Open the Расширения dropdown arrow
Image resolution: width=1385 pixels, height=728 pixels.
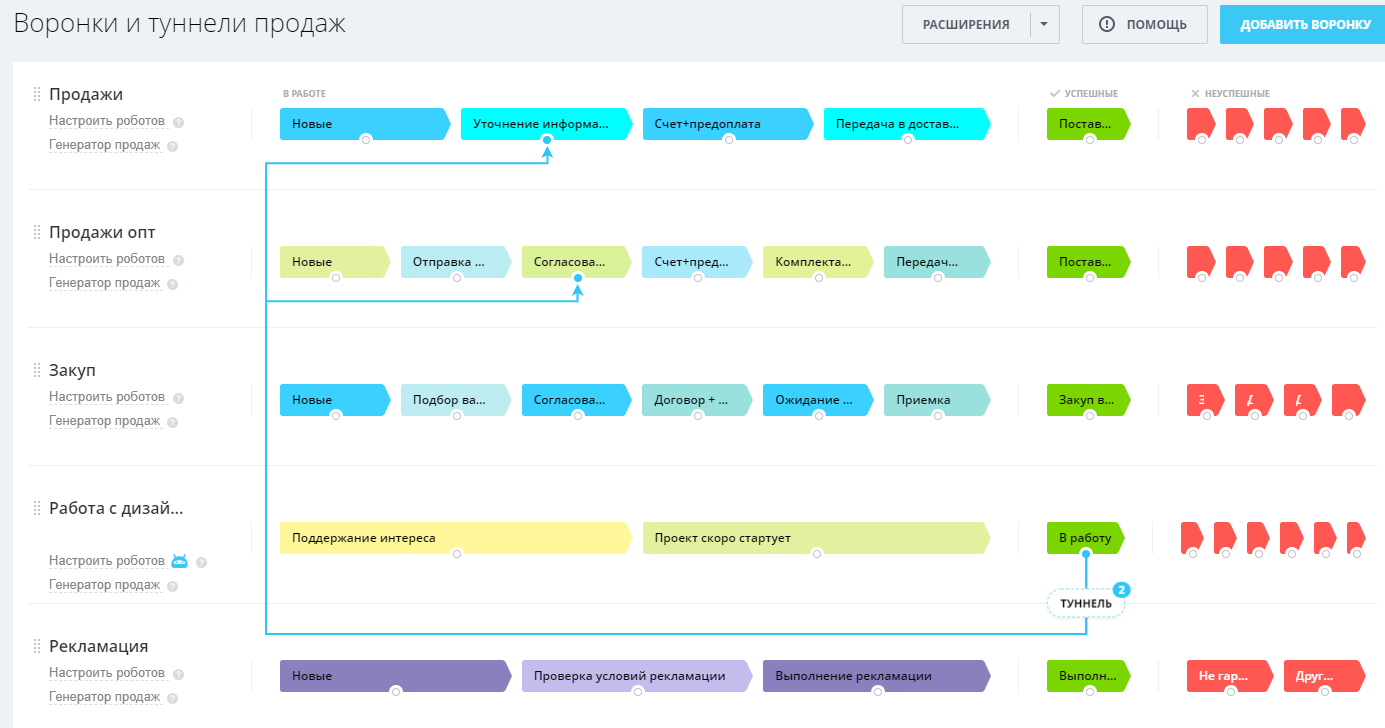[x=1044, y=25]
